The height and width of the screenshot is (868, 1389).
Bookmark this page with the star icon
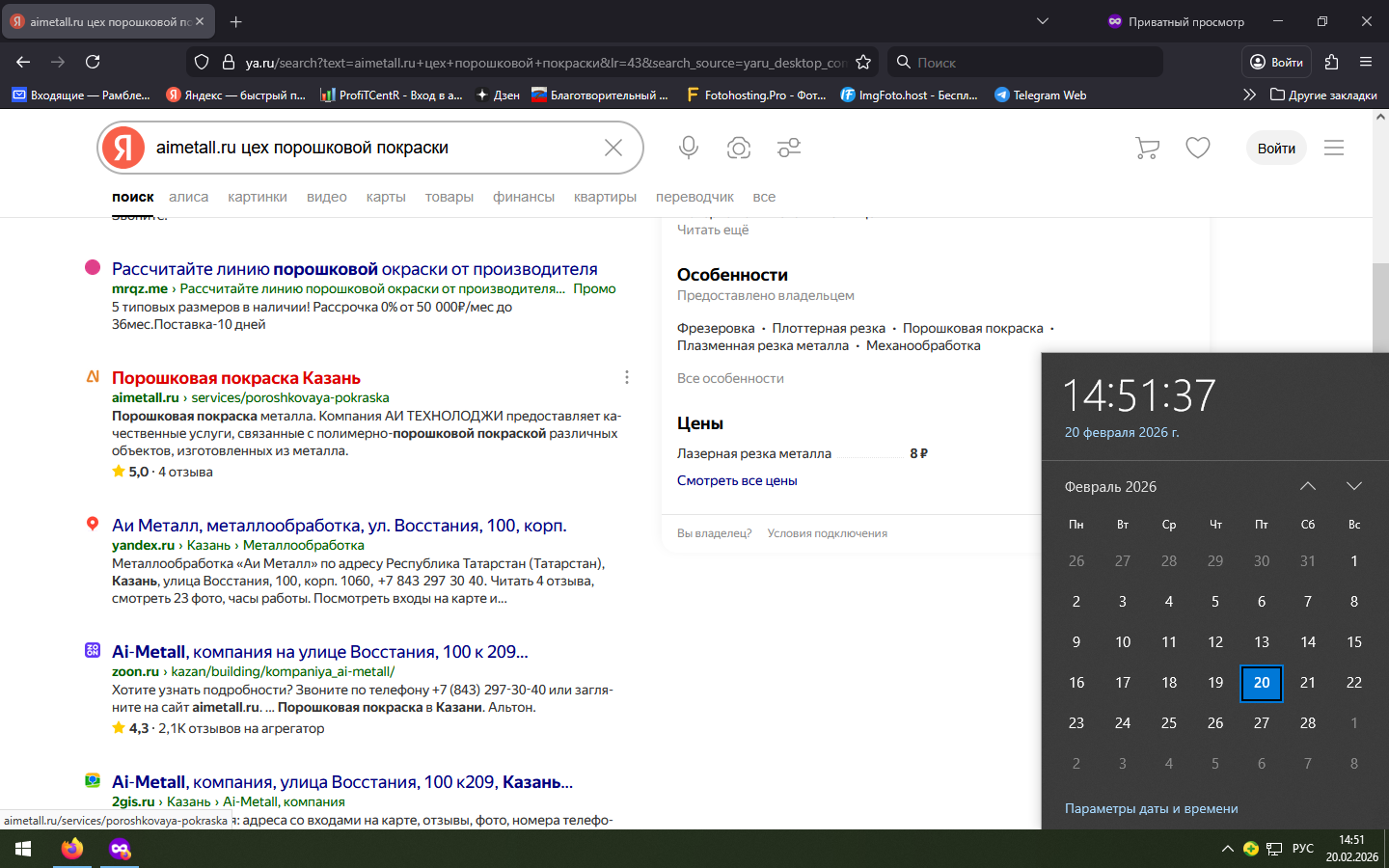(863, 63)
